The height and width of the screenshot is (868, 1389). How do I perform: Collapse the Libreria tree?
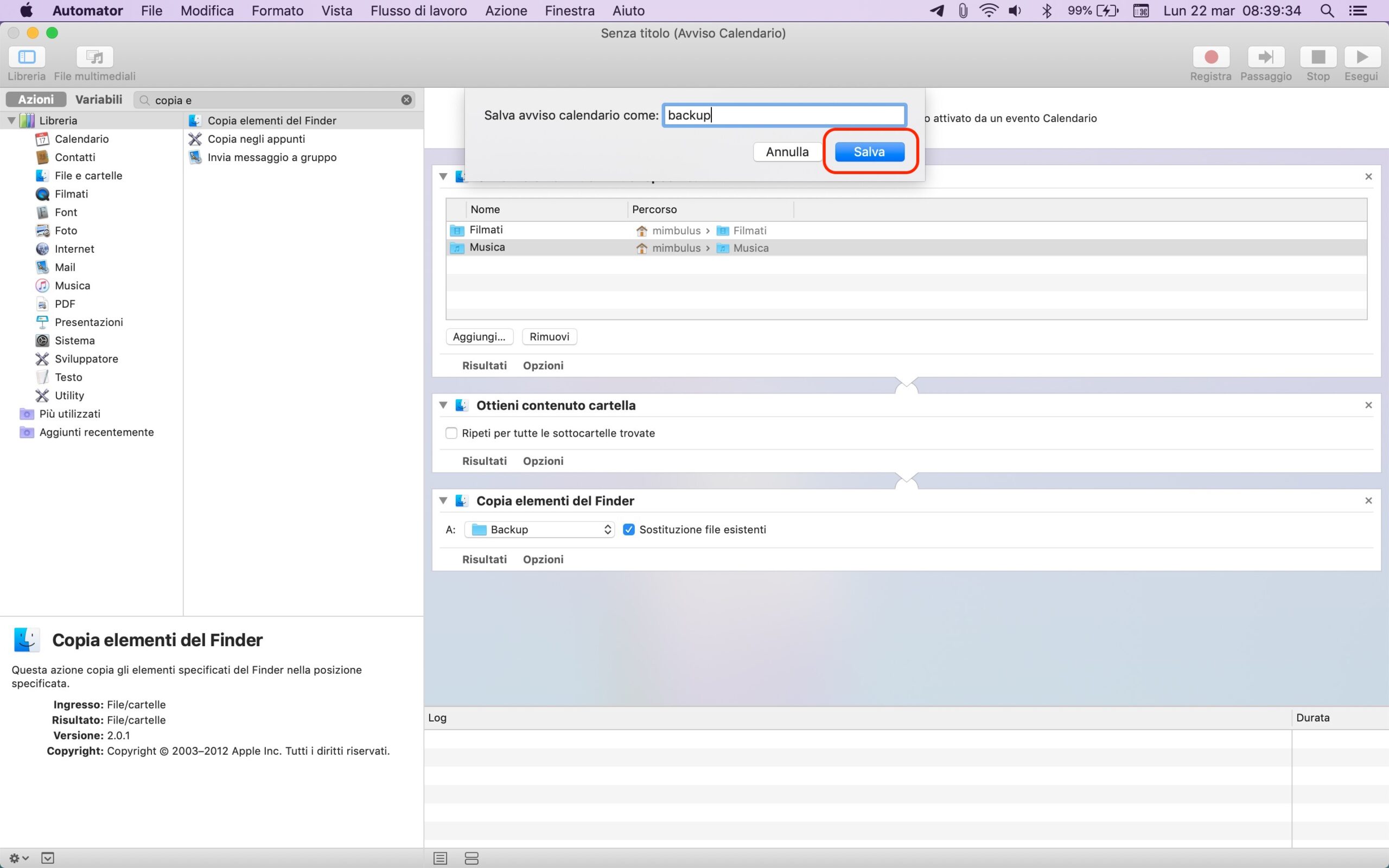coord(11,120)
